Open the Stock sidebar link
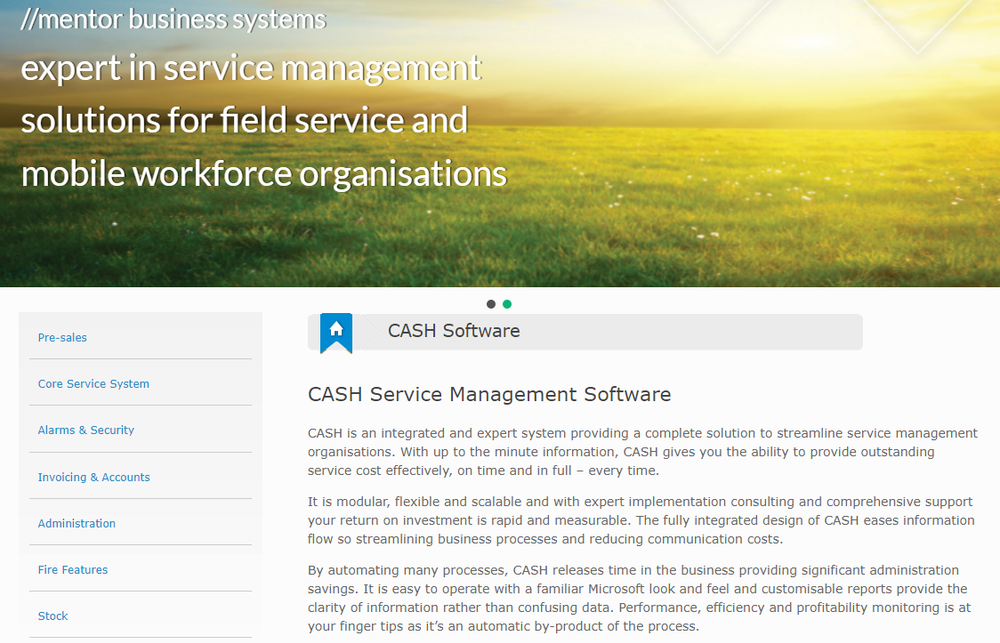The image size is (1000, 643). (x=53, y=616)
